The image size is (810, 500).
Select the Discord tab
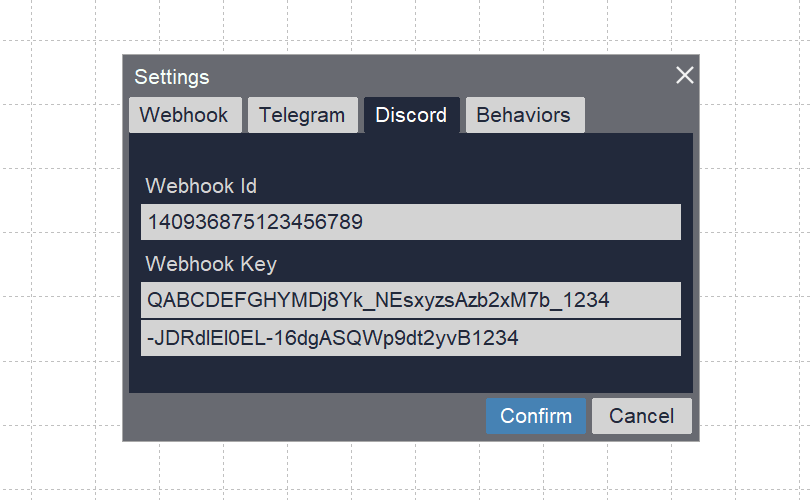(411, 115)
